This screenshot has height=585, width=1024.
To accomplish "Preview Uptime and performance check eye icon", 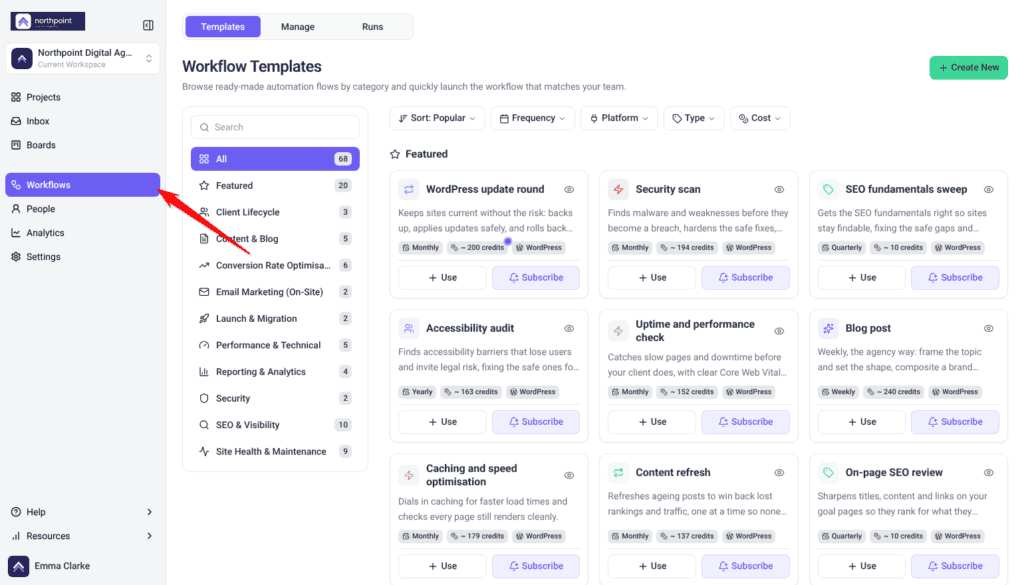I will (x=779, y=332).
